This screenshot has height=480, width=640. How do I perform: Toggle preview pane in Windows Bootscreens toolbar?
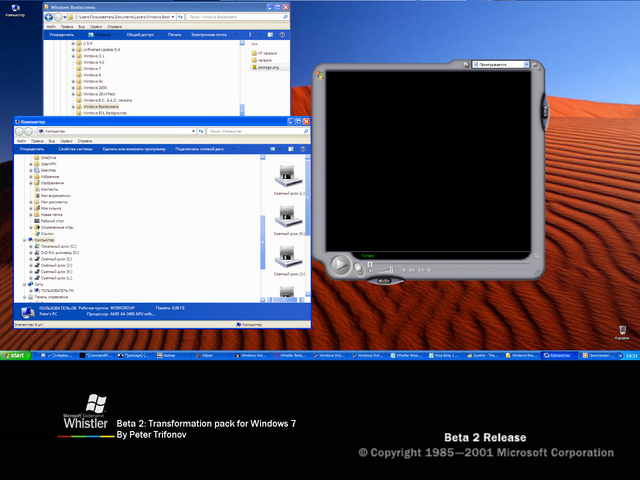[x=270, y=35]
